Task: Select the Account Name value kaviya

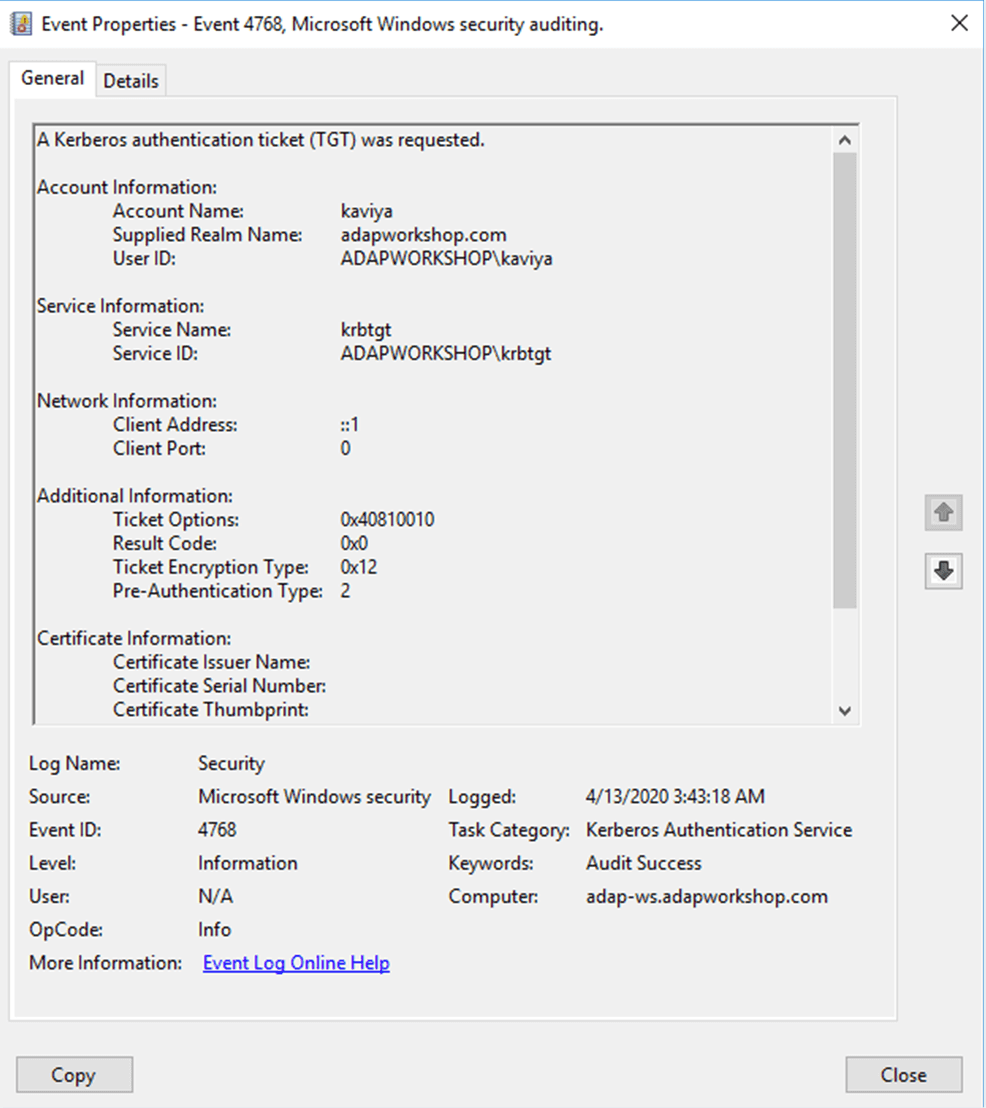Action: (365, 211)
